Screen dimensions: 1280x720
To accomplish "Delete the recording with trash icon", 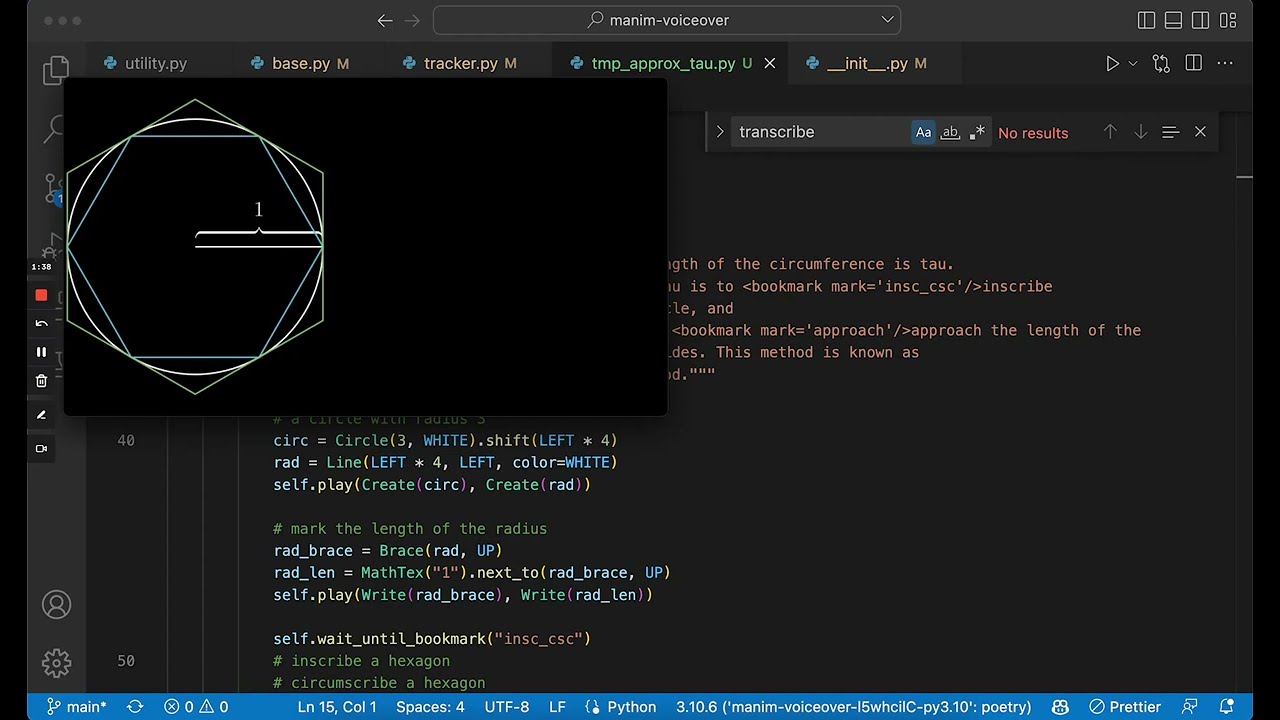I will coord(41,381).
